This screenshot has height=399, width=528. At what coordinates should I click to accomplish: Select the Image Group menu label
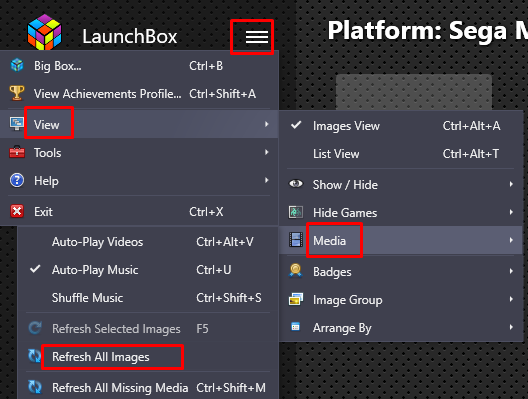tap(348, 300)
